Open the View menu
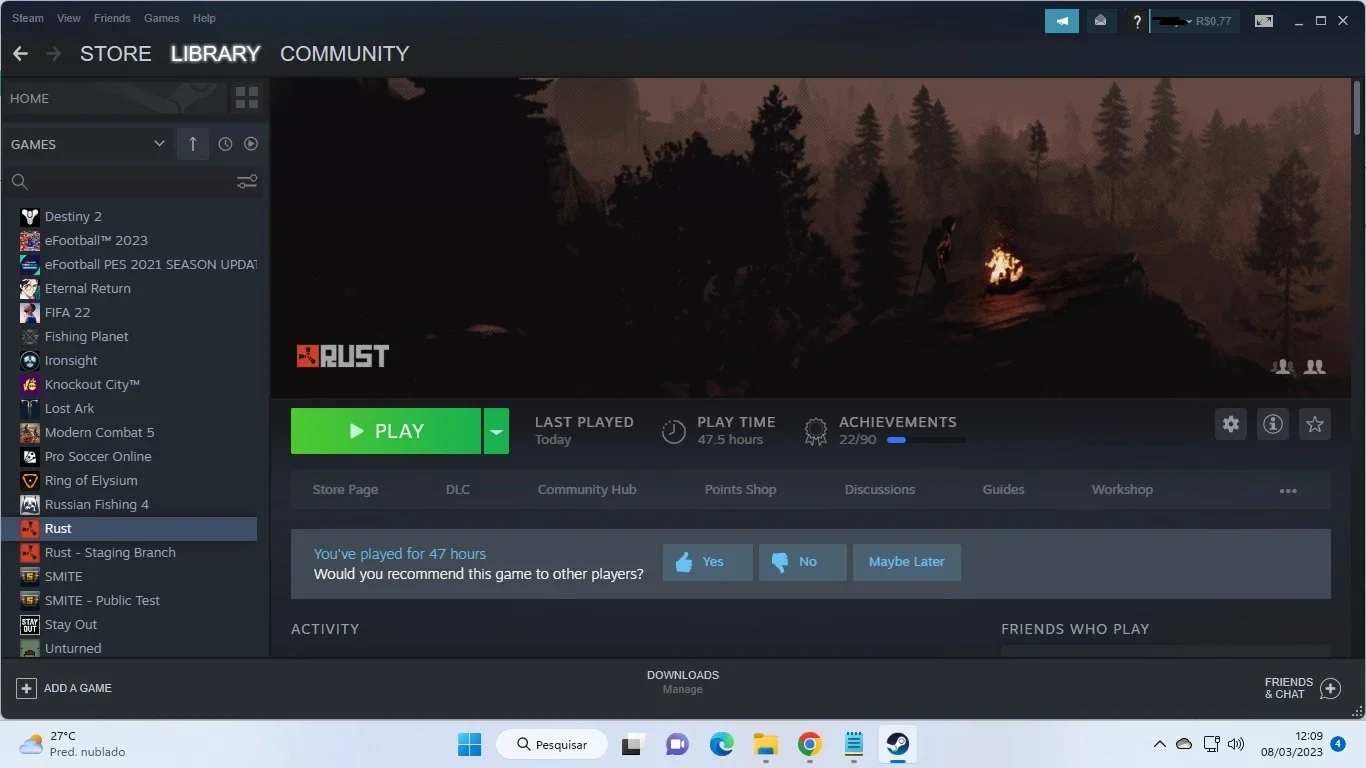 (x=69, y=18)
